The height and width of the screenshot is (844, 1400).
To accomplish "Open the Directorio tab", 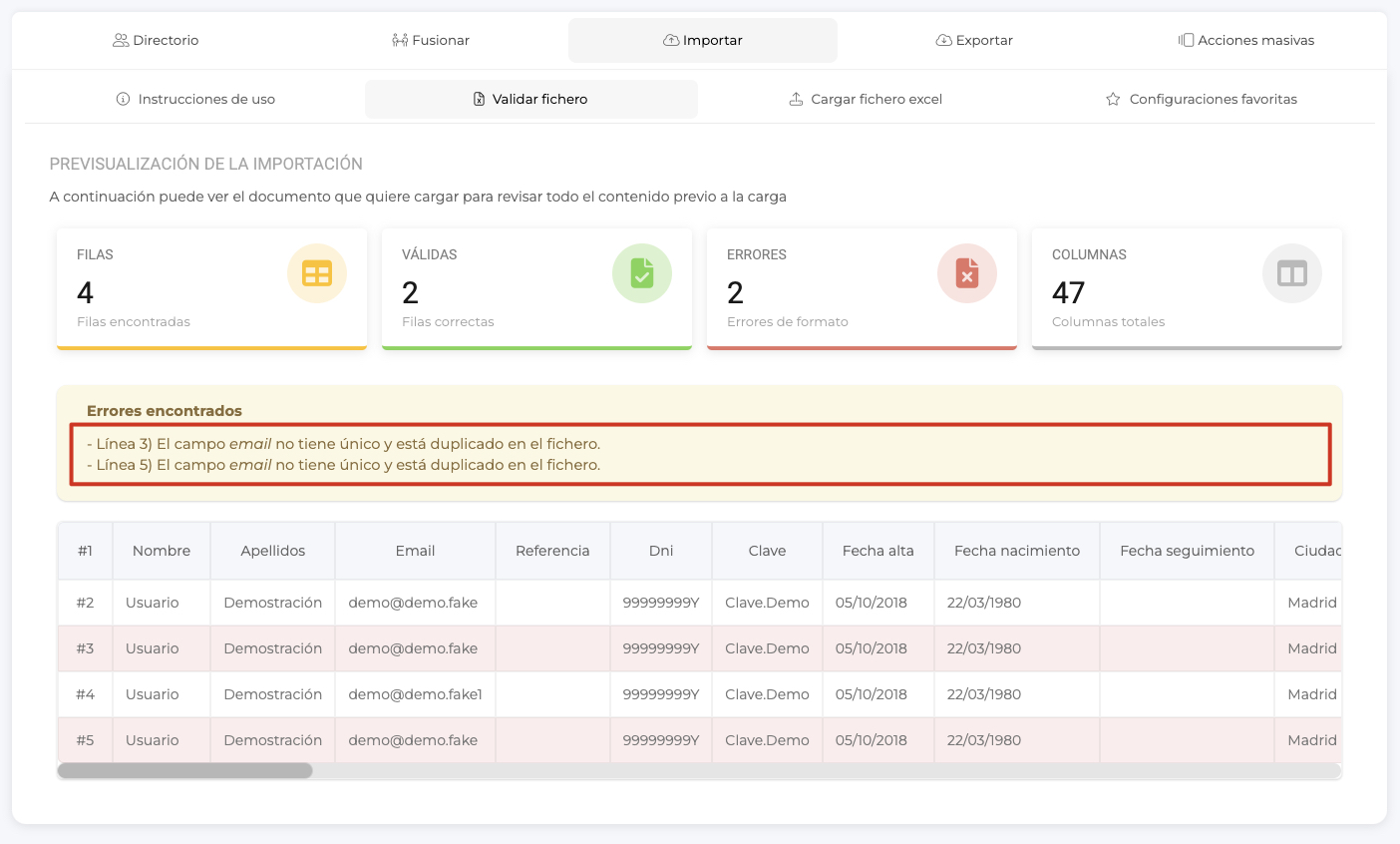I will (156, 40).
